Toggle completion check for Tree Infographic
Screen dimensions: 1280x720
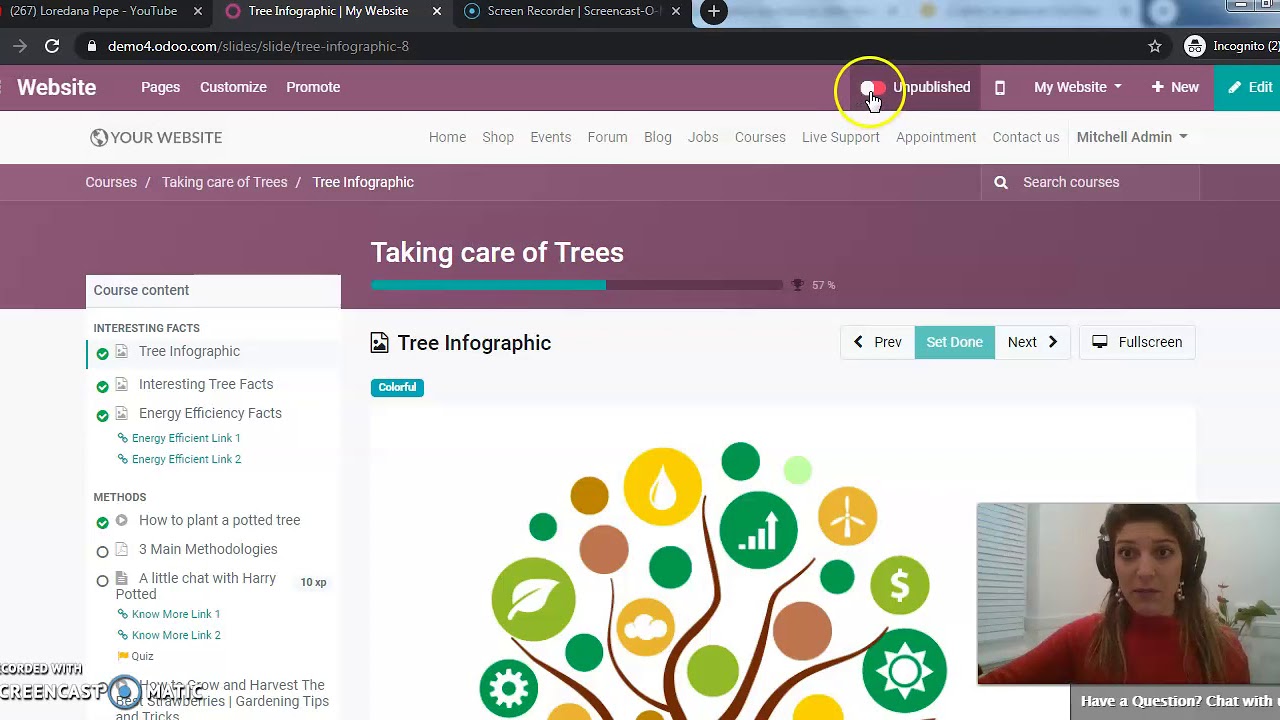[x=102, y=353]
